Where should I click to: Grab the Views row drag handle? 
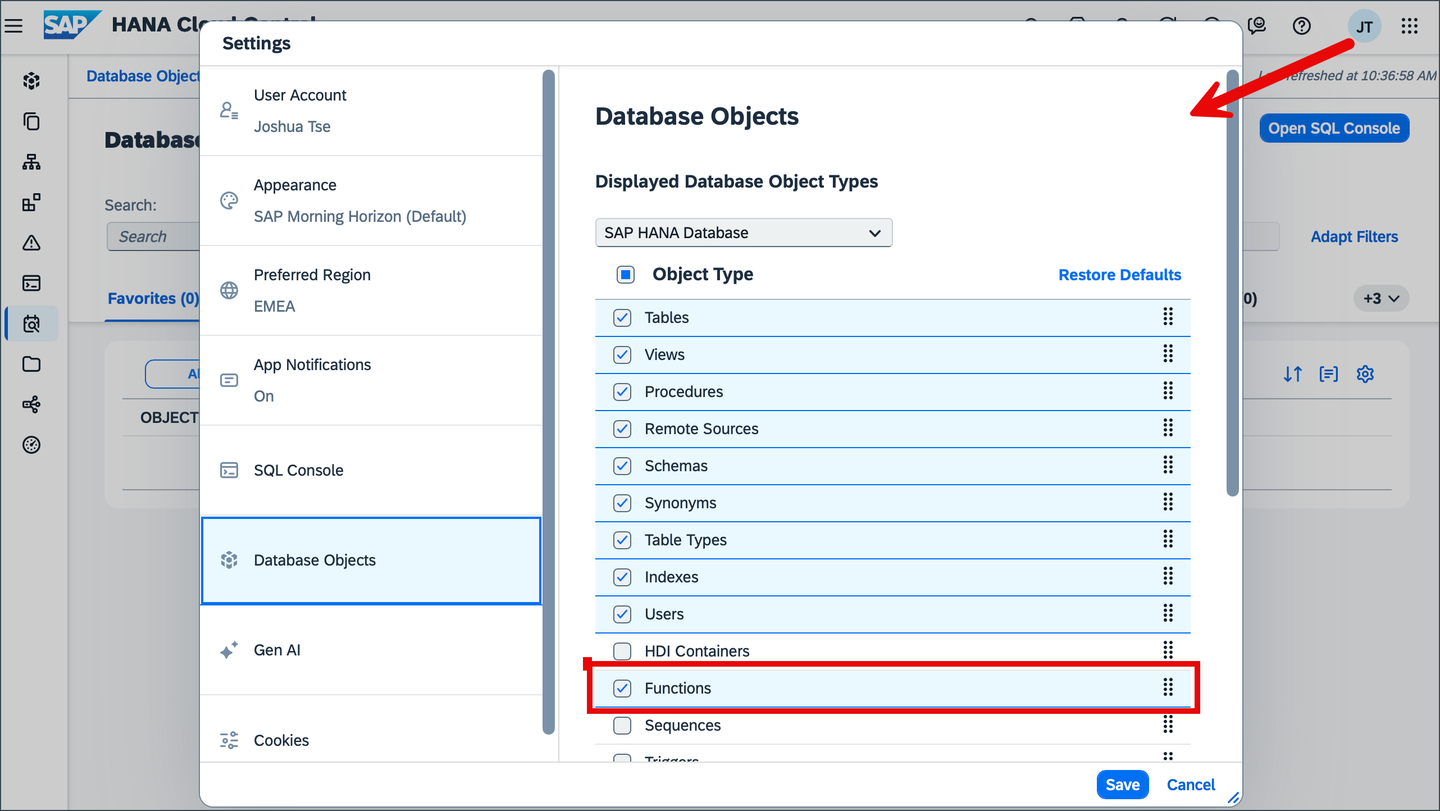pos(1168,354)
